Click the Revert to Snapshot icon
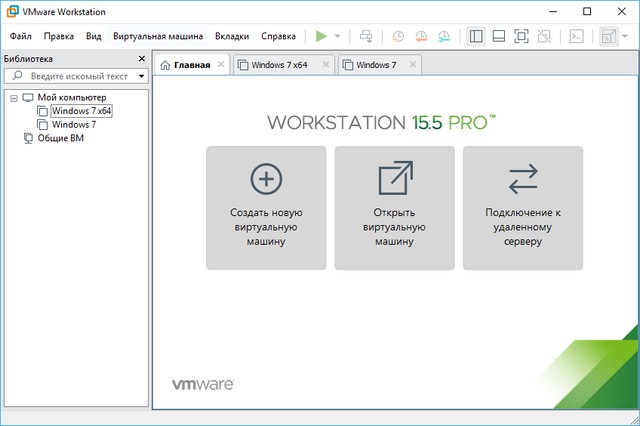640x426 pixels. point(422,36)
